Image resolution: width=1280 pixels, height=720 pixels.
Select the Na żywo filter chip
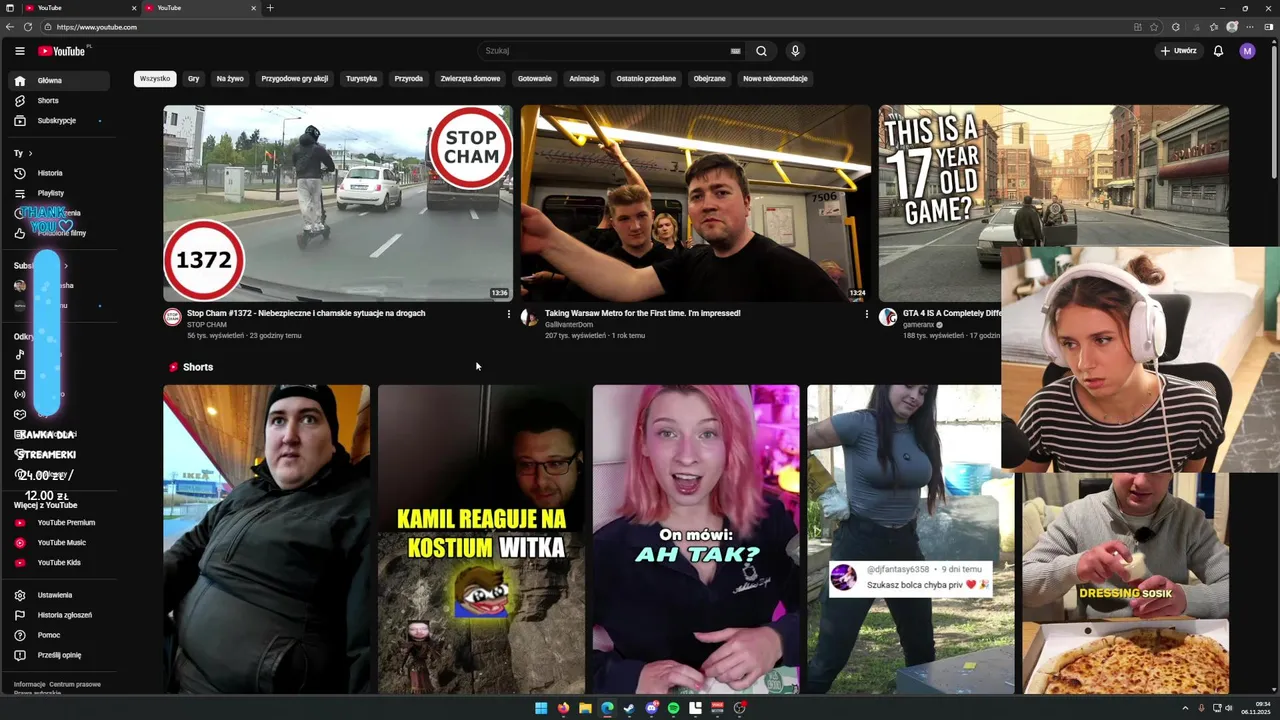point(230,78)
